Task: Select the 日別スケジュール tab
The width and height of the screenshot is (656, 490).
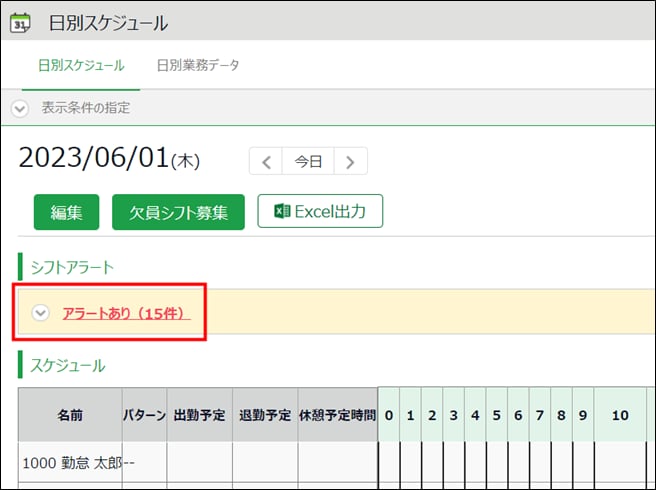Action: [81, 66]
